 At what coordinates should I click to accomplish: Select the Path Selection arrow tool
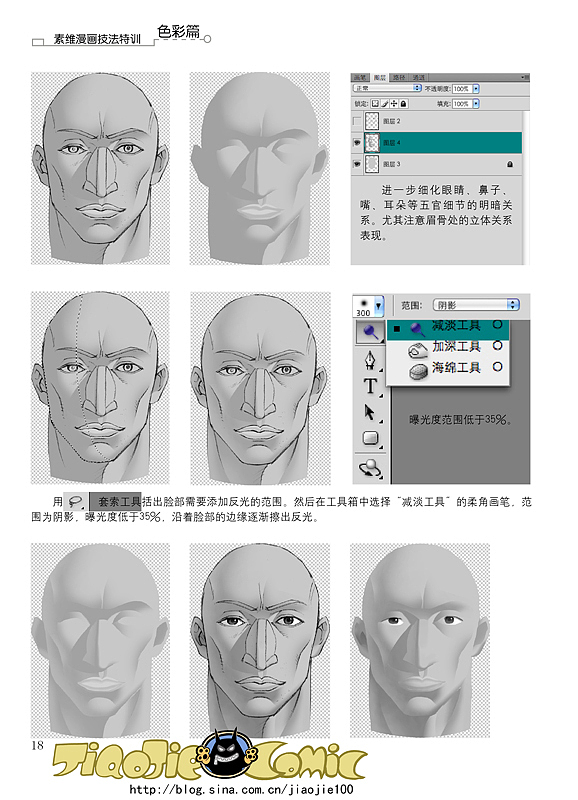pos(370,412)
